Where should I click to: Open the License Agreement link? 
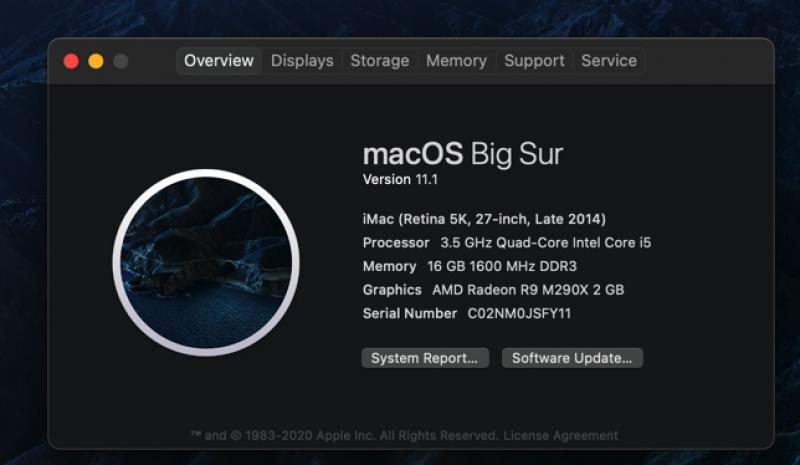pos(560,435)
